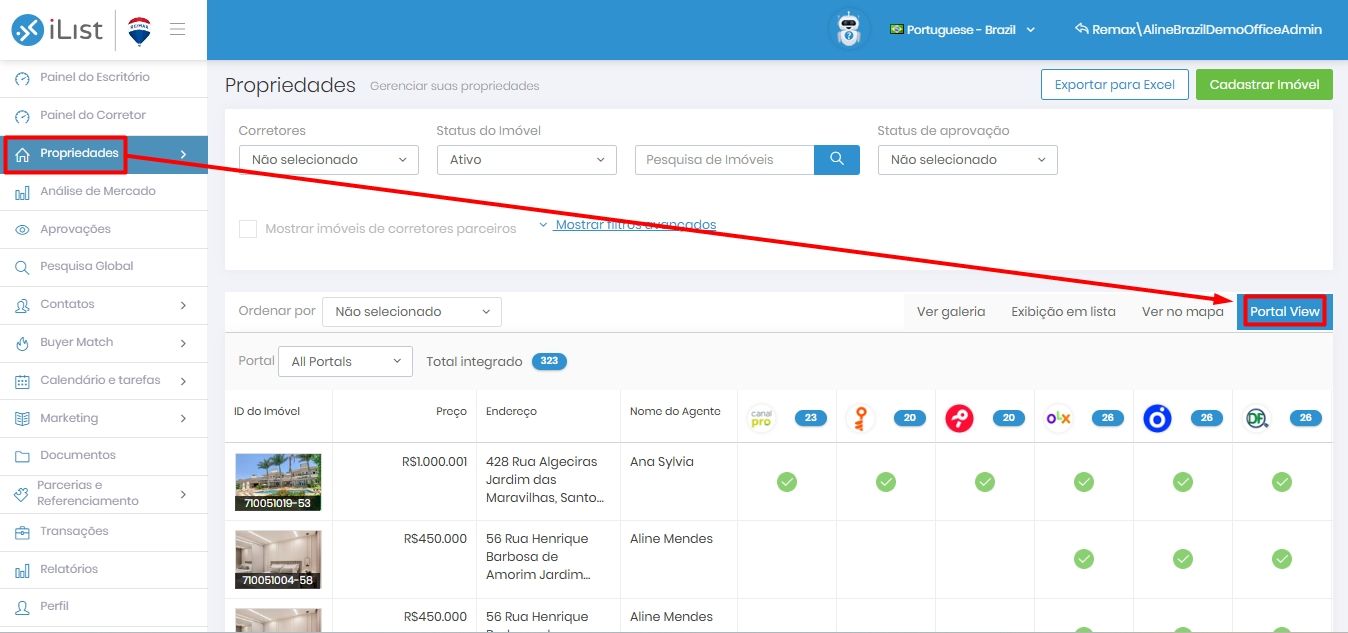Click the Marketing book icon

point(22,419)
